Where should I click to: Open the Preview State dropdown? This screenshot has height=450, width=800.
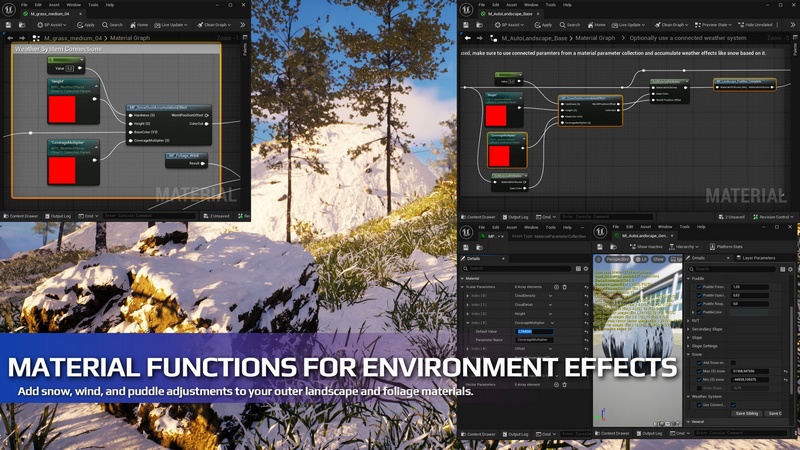click(x=715, y=25)
